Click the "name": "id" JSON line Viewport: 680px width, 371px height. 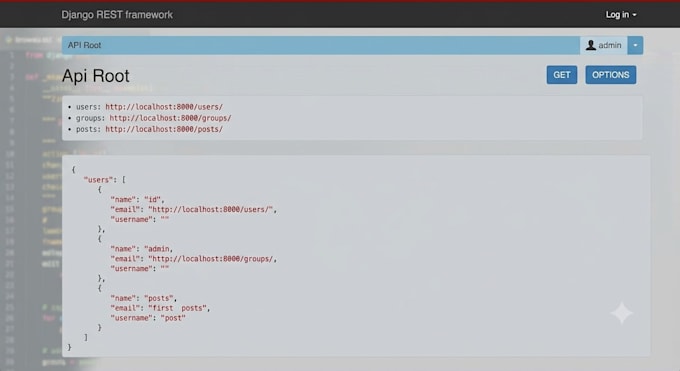tap(137, 200)
